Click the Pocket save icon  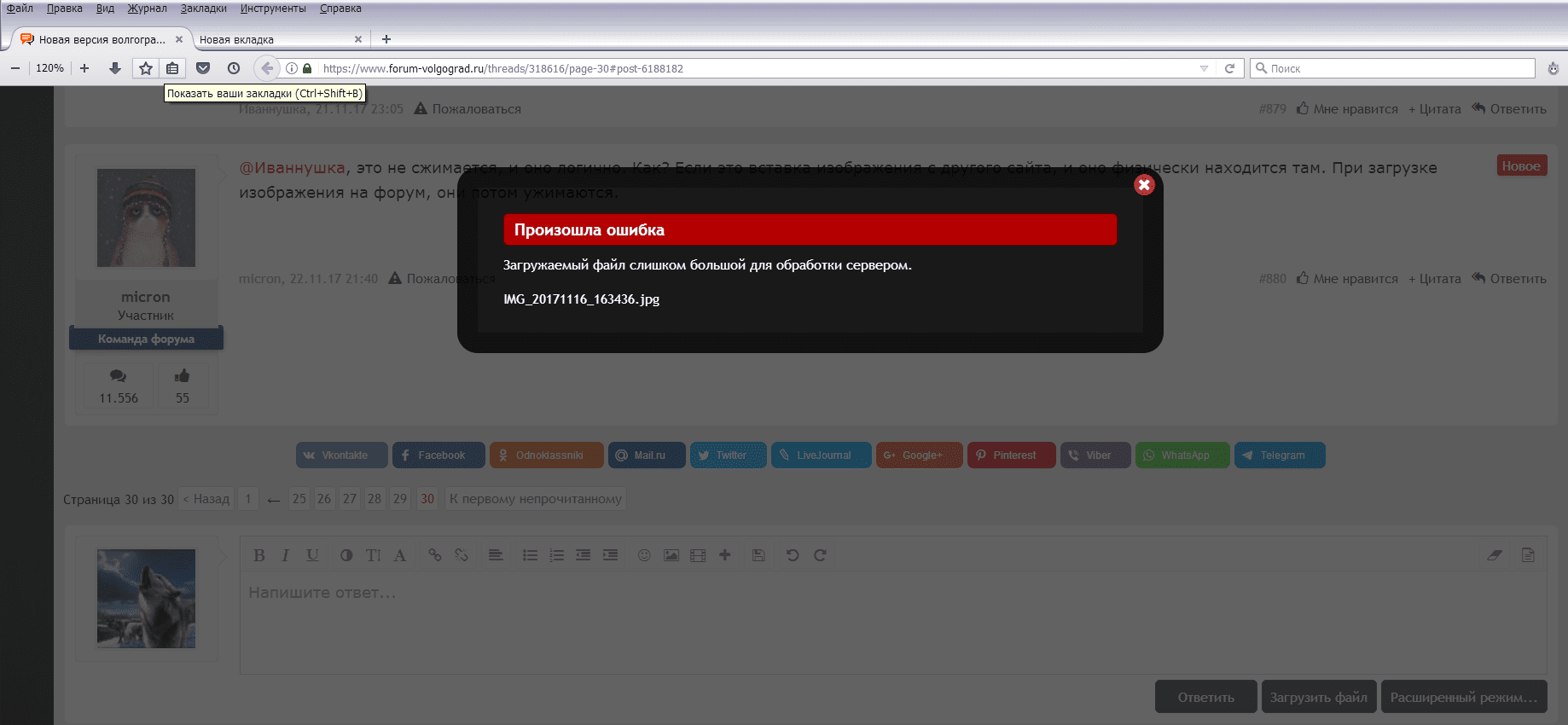[203, 68]
